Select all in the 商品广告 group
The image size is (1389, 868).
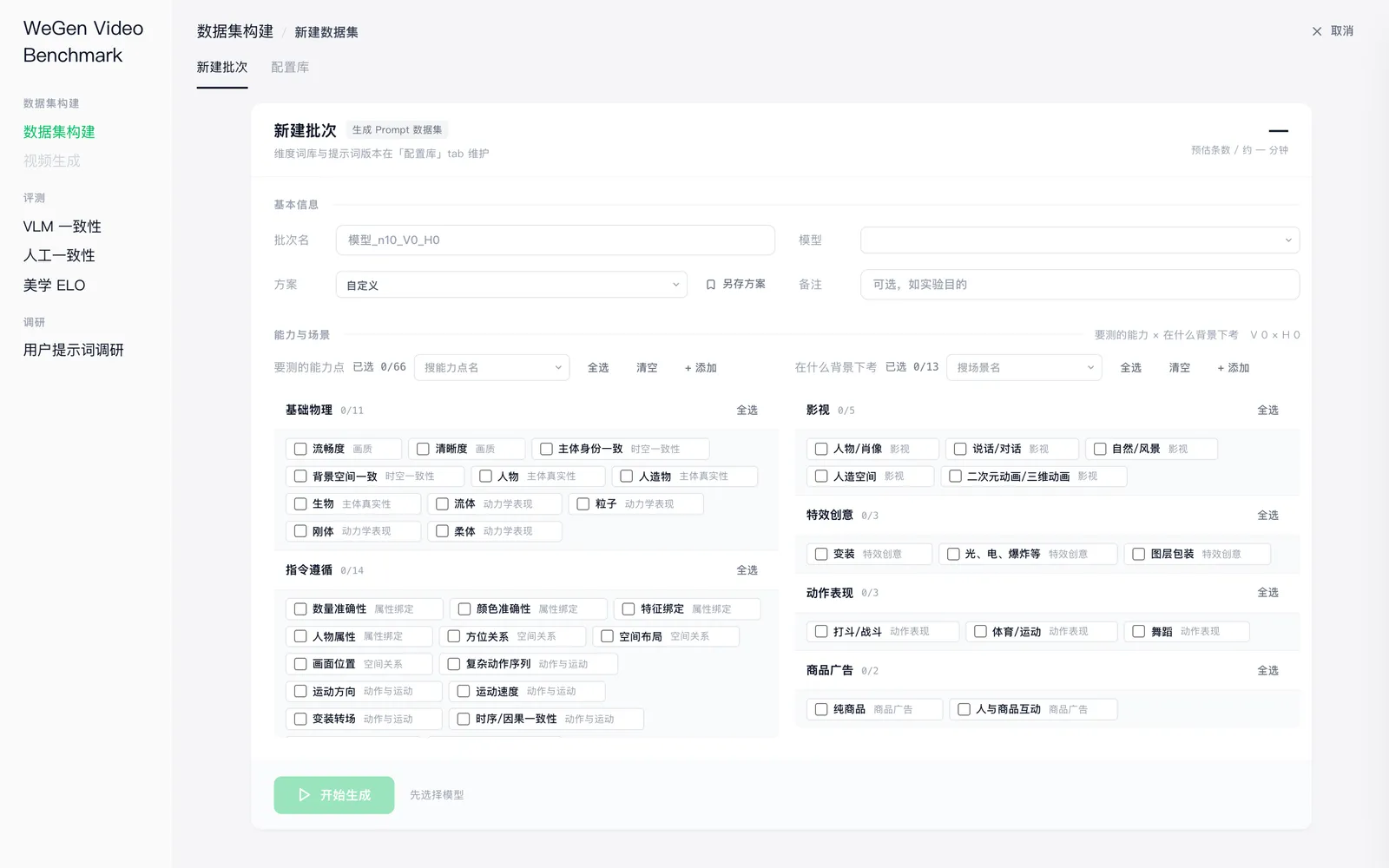point(1267,671)
